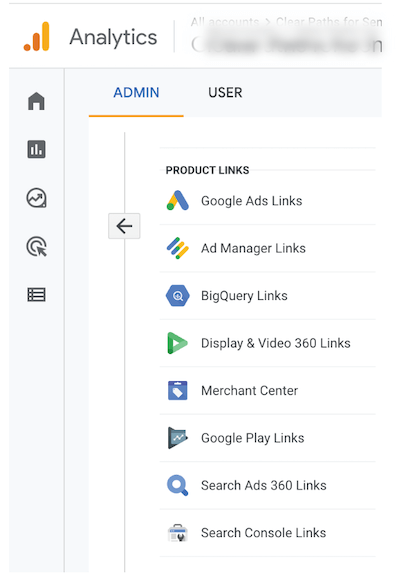Viewport: 400px width, 573px height.
Task: Switch to the USER tab
Action: (x=225, y=93)
